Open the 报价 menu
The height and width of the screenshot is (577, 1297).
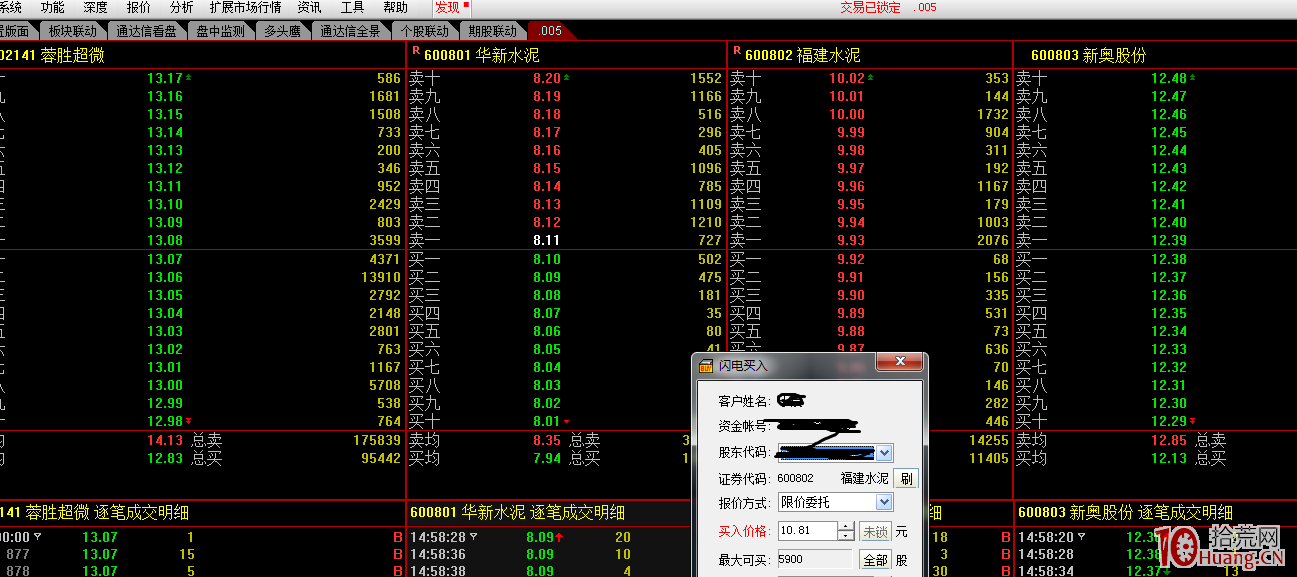(139, 8)
